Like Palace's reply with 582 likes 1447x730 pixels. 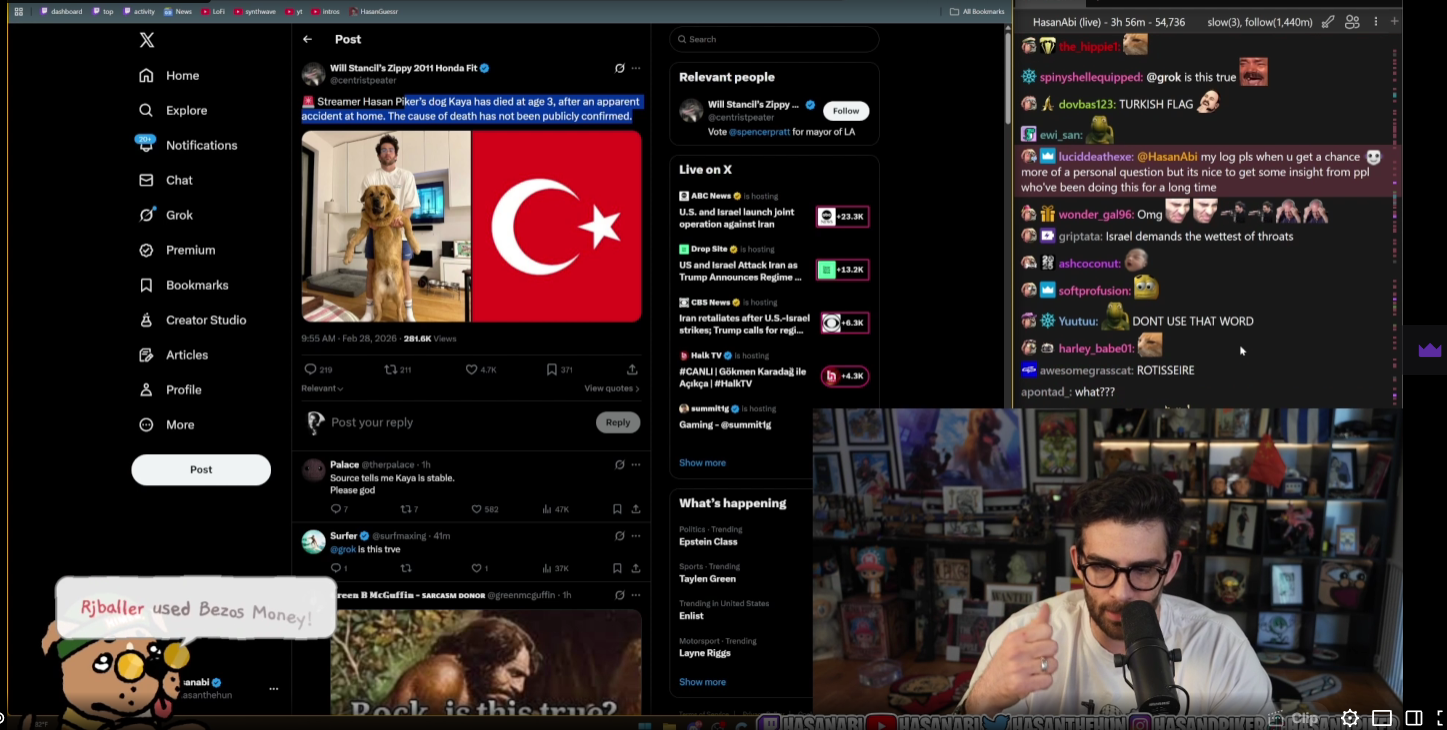[476, 510]
